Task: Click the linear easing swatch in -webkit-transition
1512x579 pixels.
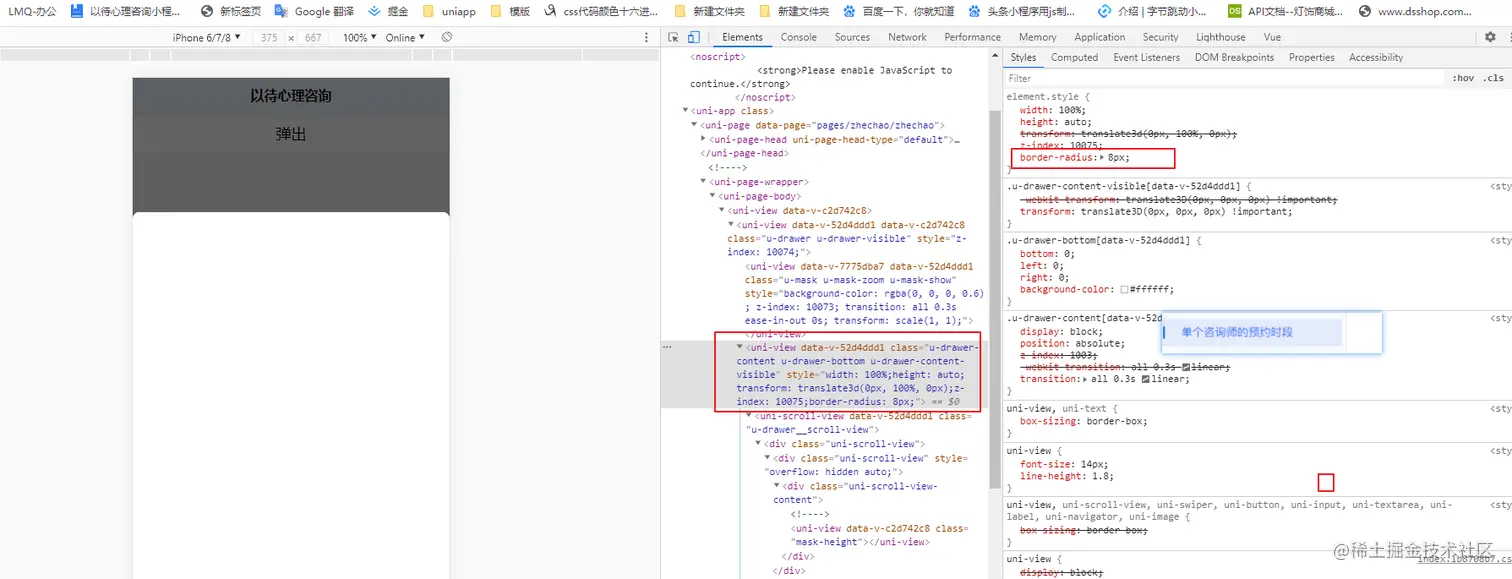Action: [1186, 367]
